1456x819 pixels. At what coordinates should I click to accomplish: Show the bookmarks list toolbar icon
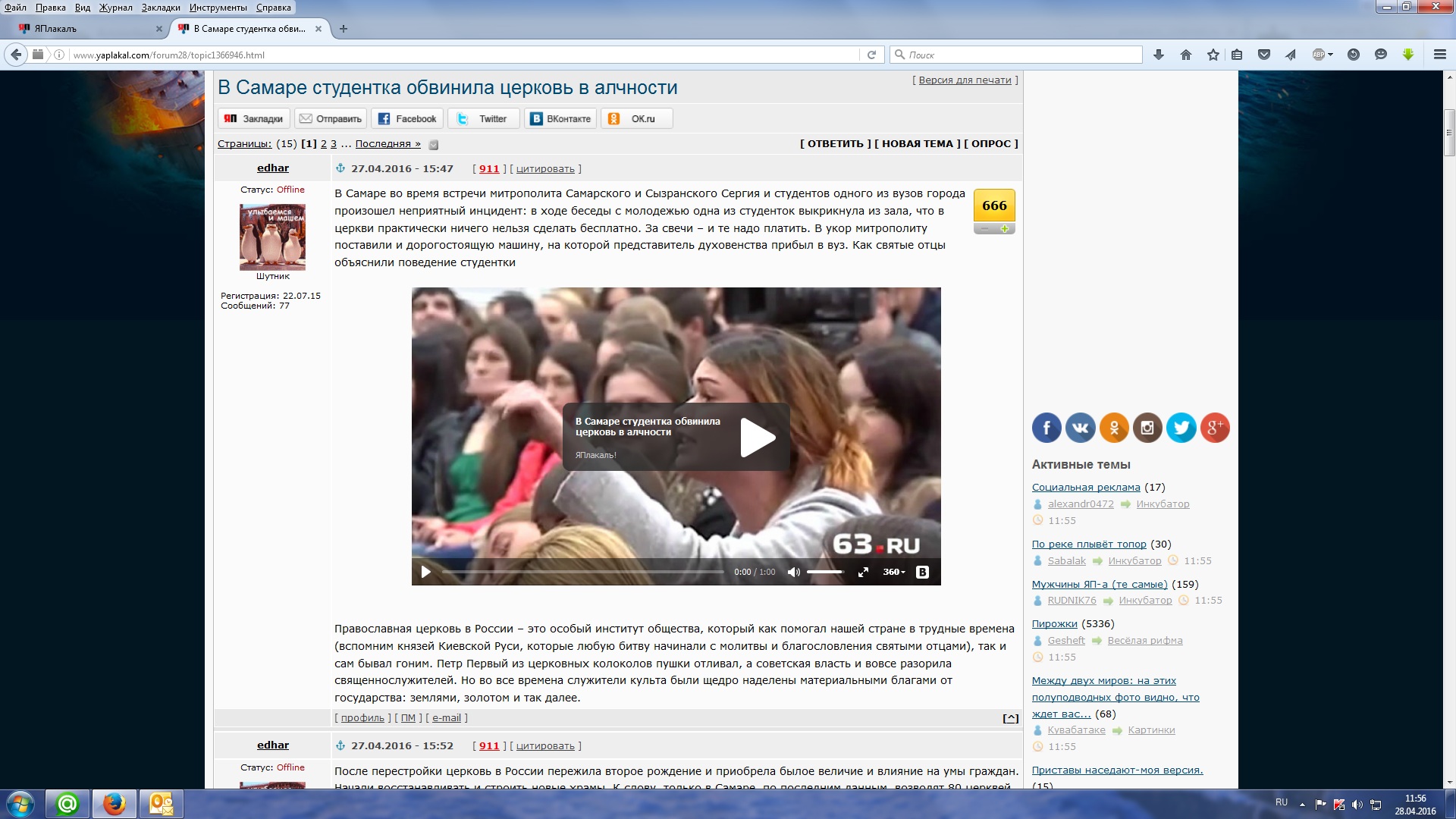click(1237, 55)
